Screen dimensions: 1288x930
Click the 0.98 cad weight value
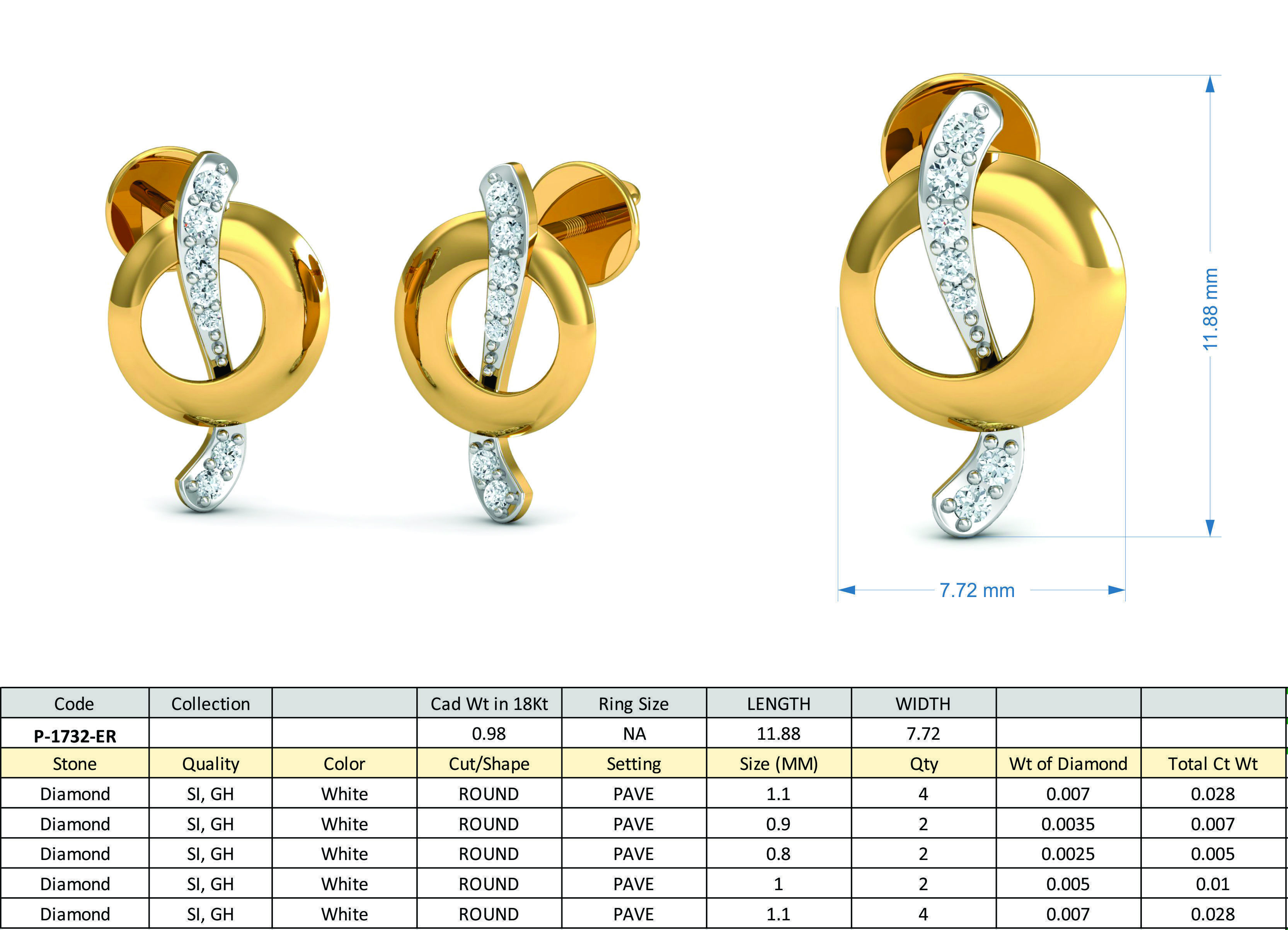[x=489, y=734]
